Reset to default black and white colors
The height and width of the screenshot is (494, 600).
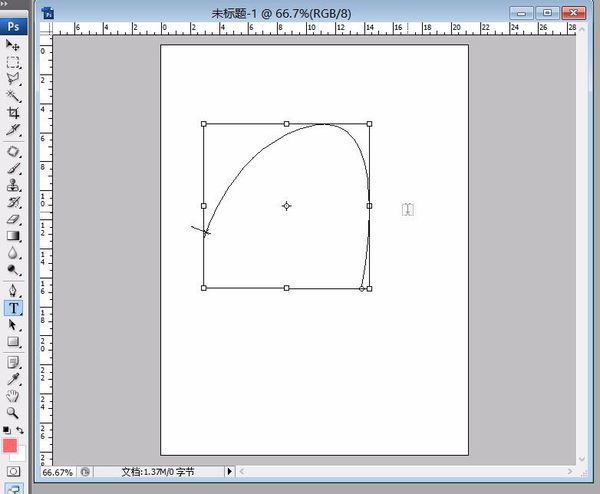tap(5, 430)
